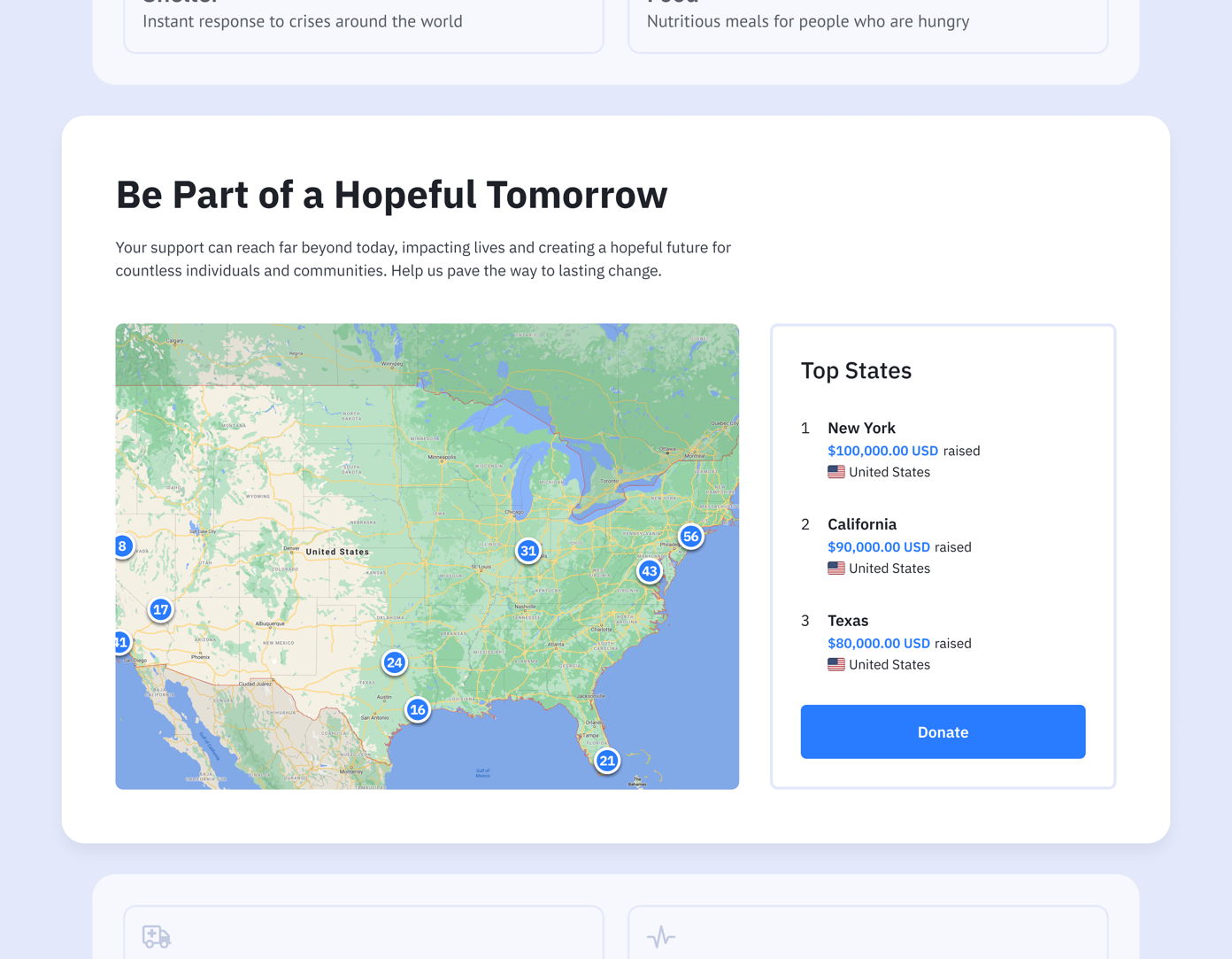1232x959 pixels.
Task: Click the US flag under New York
Action: [x=836, y=472]
